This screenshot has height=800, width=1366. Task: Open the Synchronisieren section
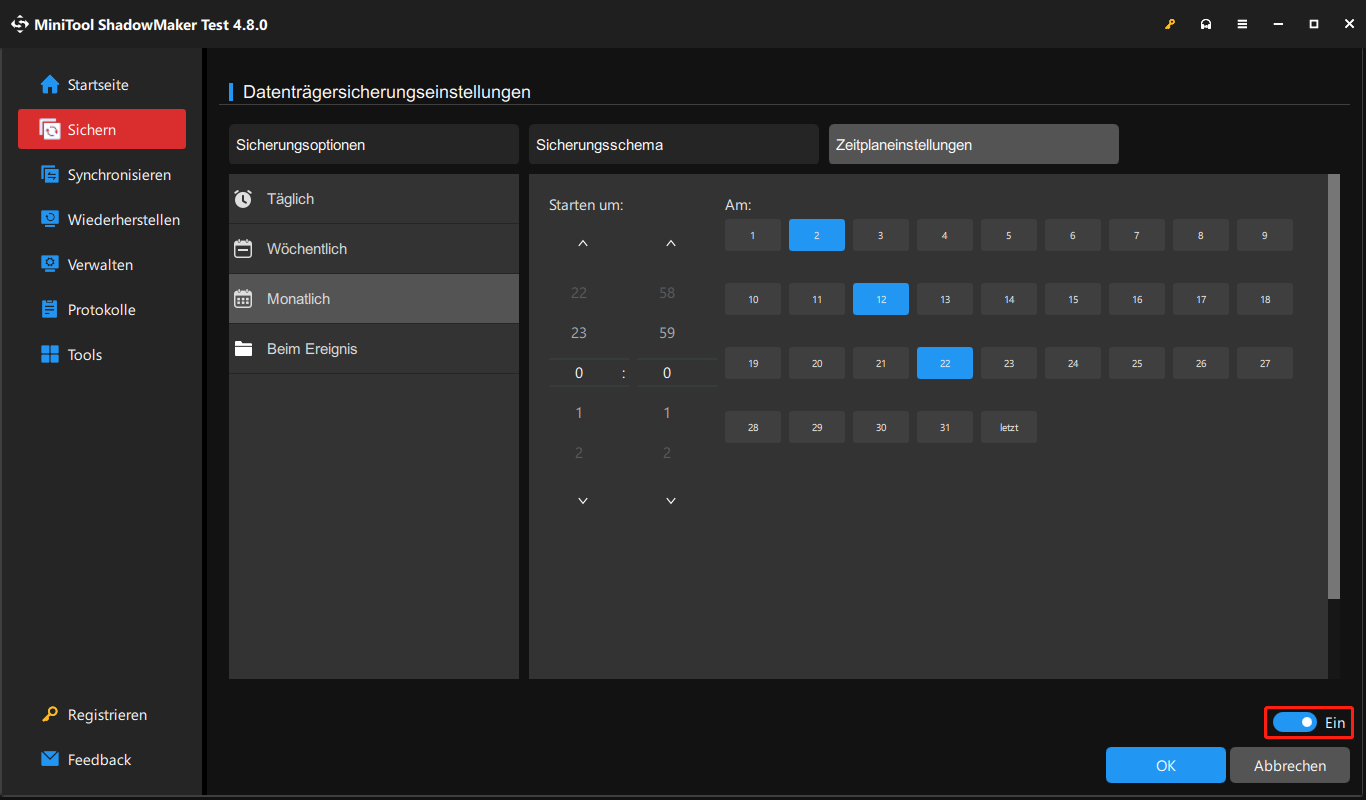[114, 174]
